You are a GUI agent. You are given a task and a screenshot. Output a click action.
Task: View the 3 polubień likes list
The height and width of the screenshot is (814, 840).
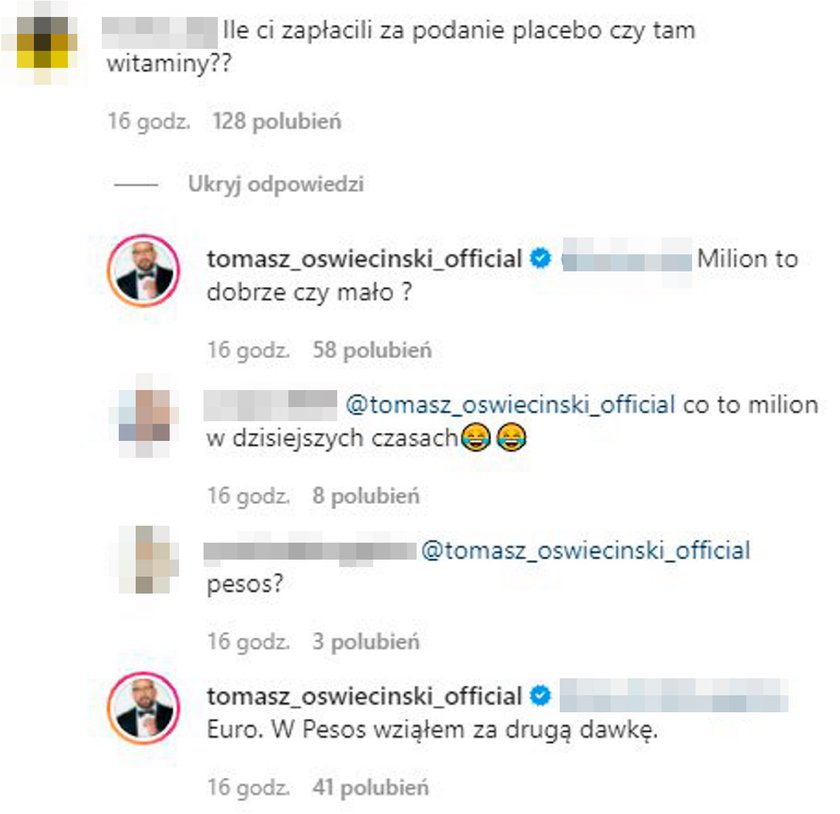366,641
